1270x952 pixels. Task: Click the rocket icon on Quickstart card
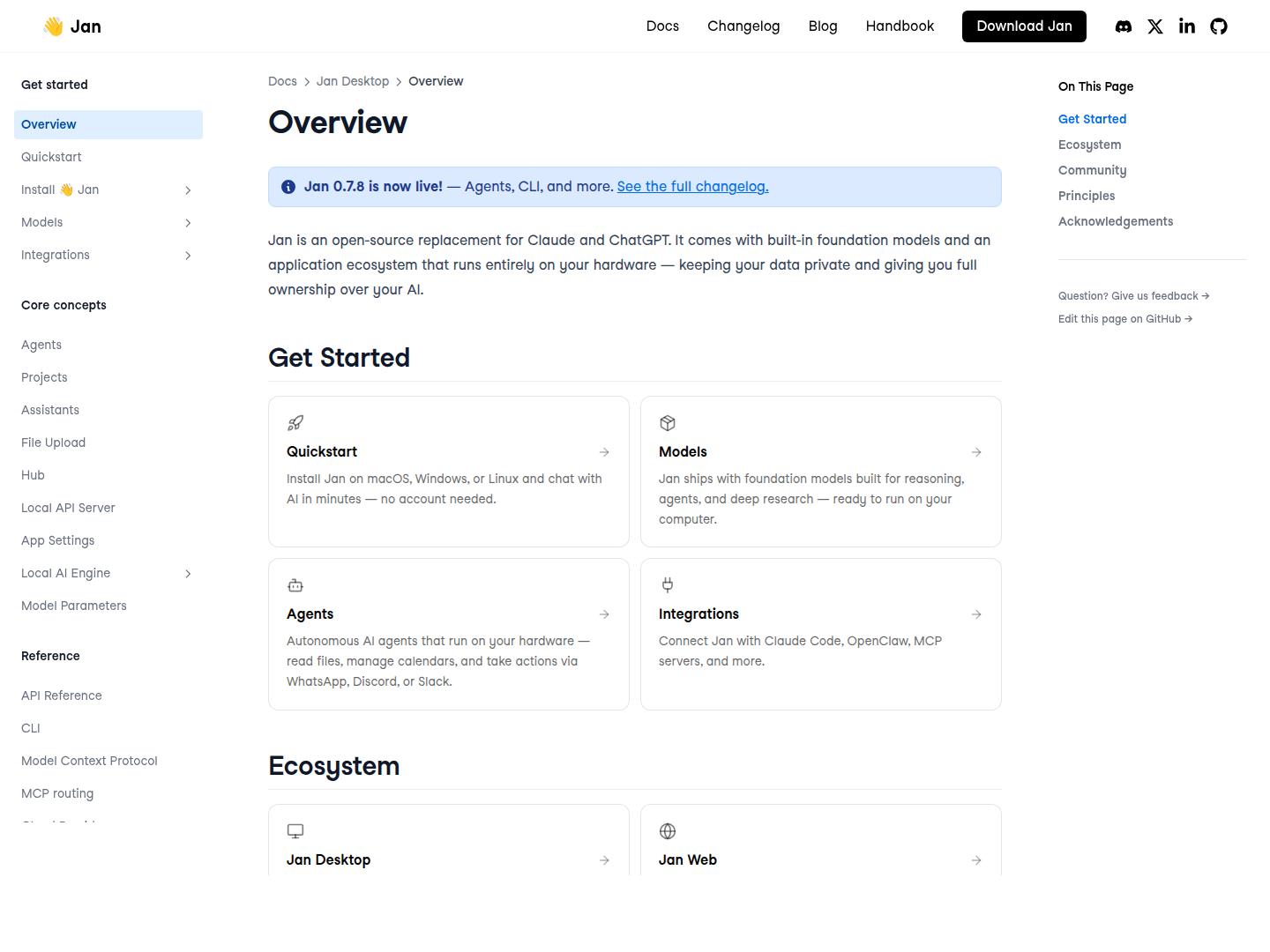[x=295, y=423]
